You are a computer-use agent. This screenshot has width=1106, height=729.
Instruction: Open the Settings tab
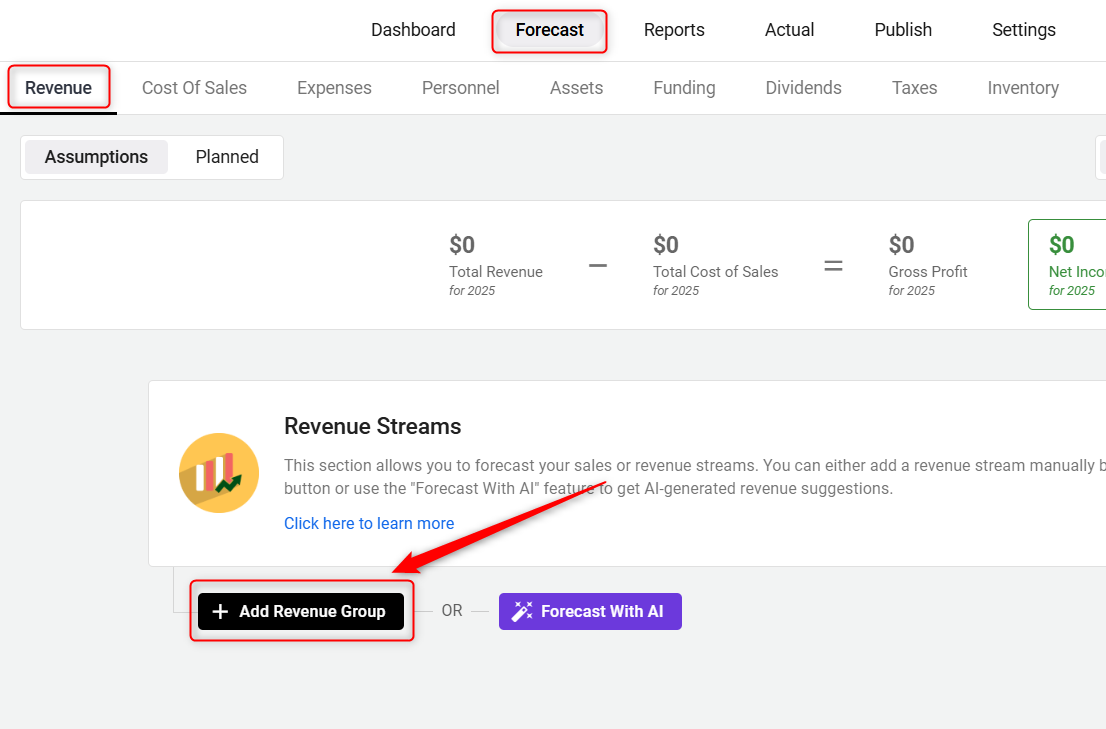pos(1023,30)
